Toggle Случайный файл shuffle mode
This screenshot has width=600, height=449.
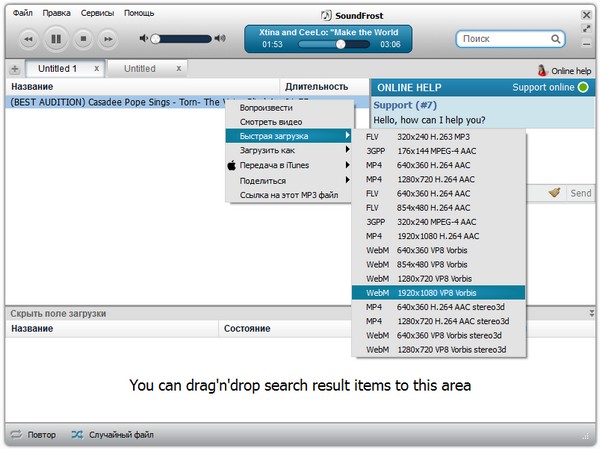pos(112,435)
